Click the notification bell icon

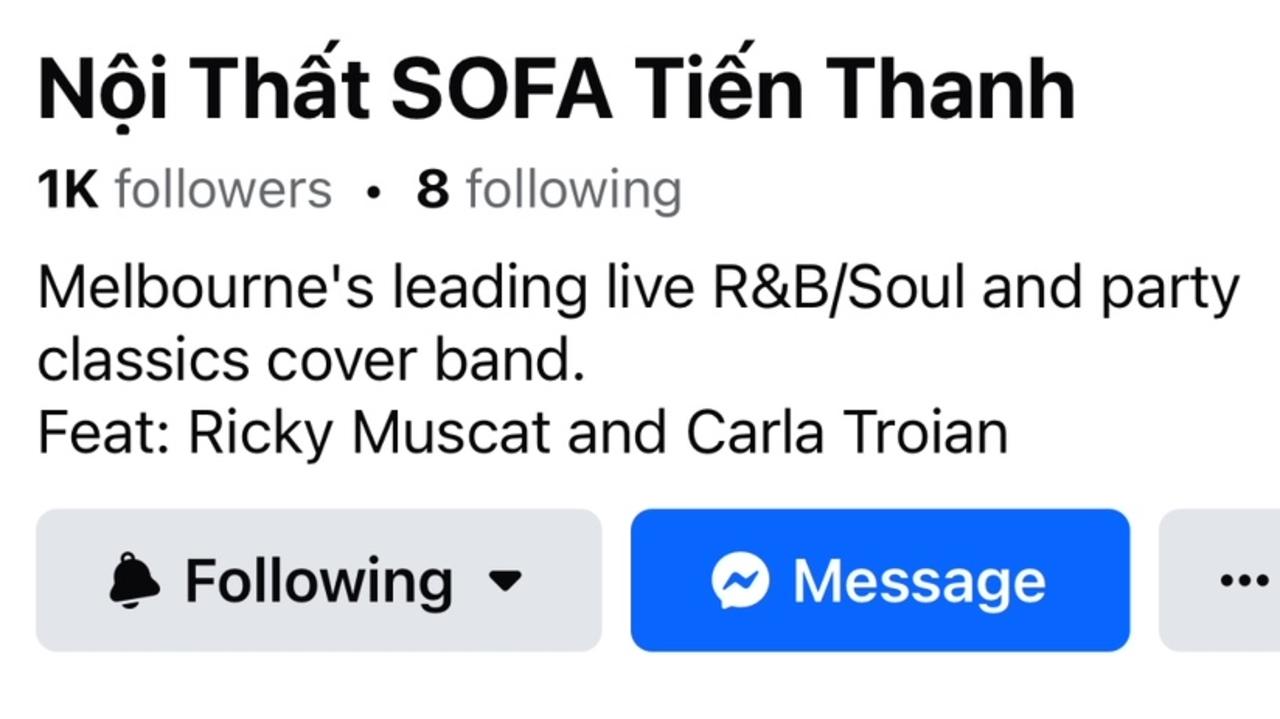pyautogui.click(x=134, y=580)
